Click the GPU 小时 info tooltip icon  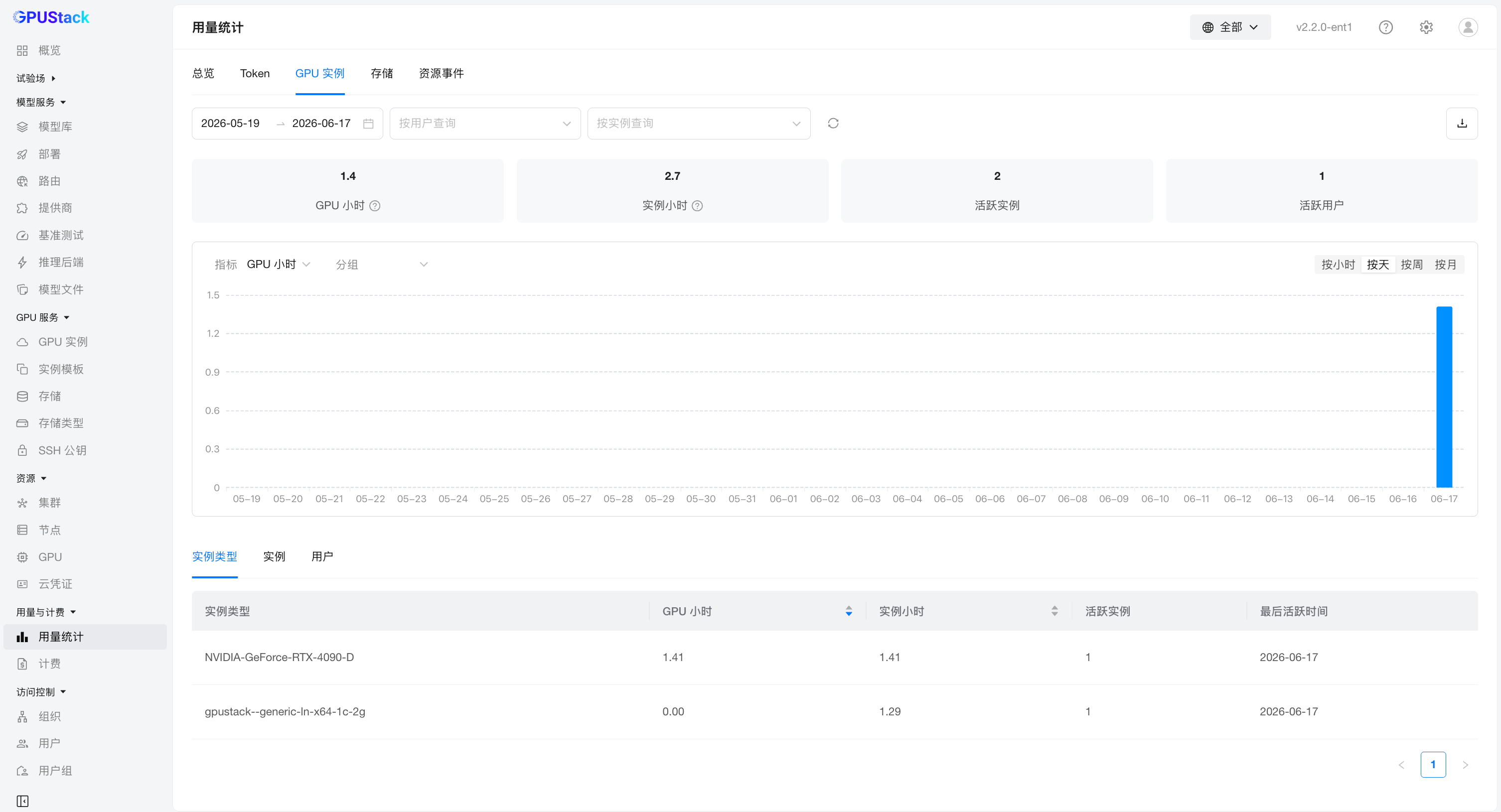pyautogui.click(x=375, y=206)
